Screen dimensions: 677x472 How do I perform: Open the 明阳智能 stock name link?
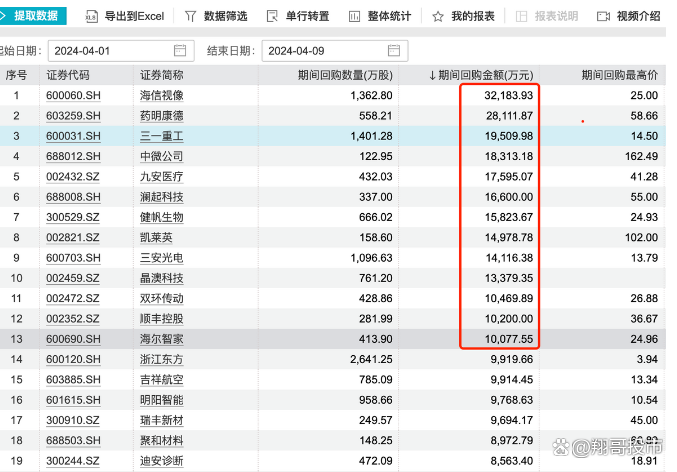[161, 400]
